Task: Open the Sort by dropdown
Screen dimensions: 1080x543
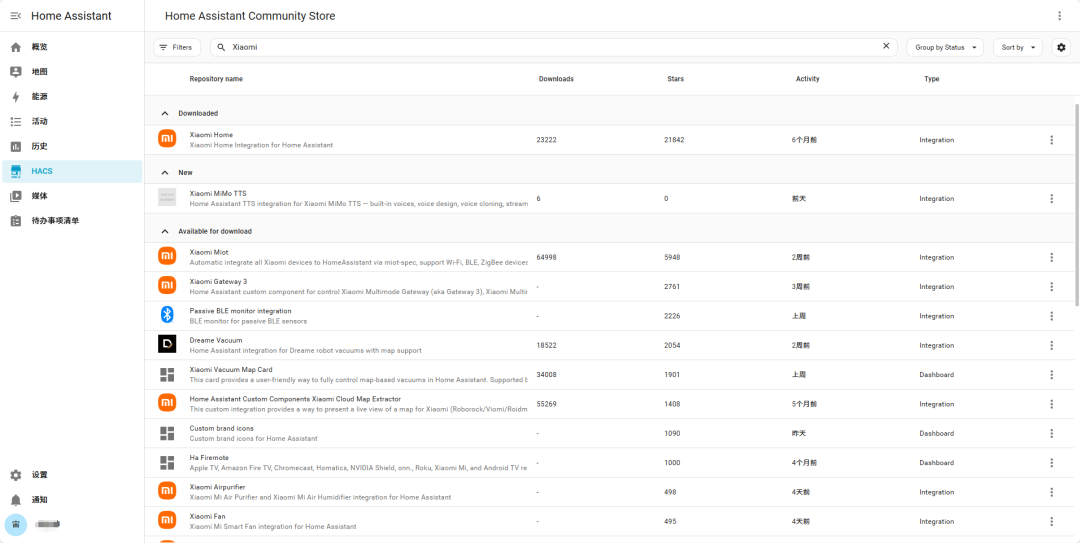Action: click(1018, 48)
